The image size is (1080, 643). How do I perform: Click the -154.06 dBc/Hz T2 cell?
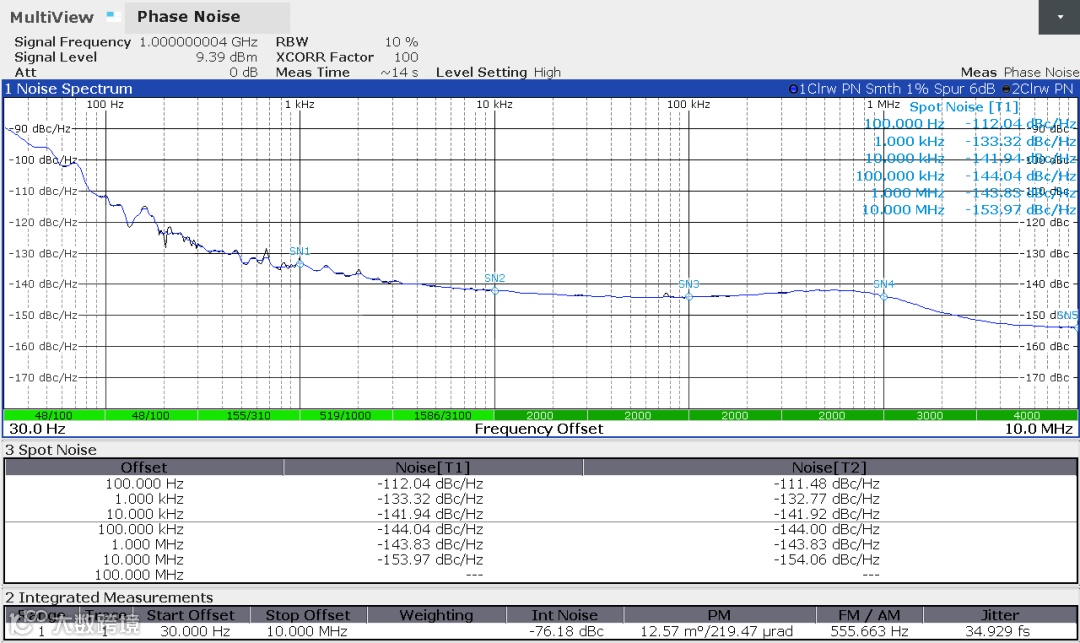click(827, 560)
